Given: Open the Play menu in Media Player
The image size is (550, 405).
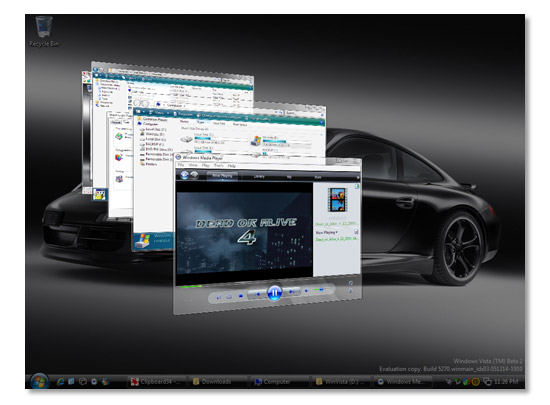Looking at the screenshot, I should 205,165.
